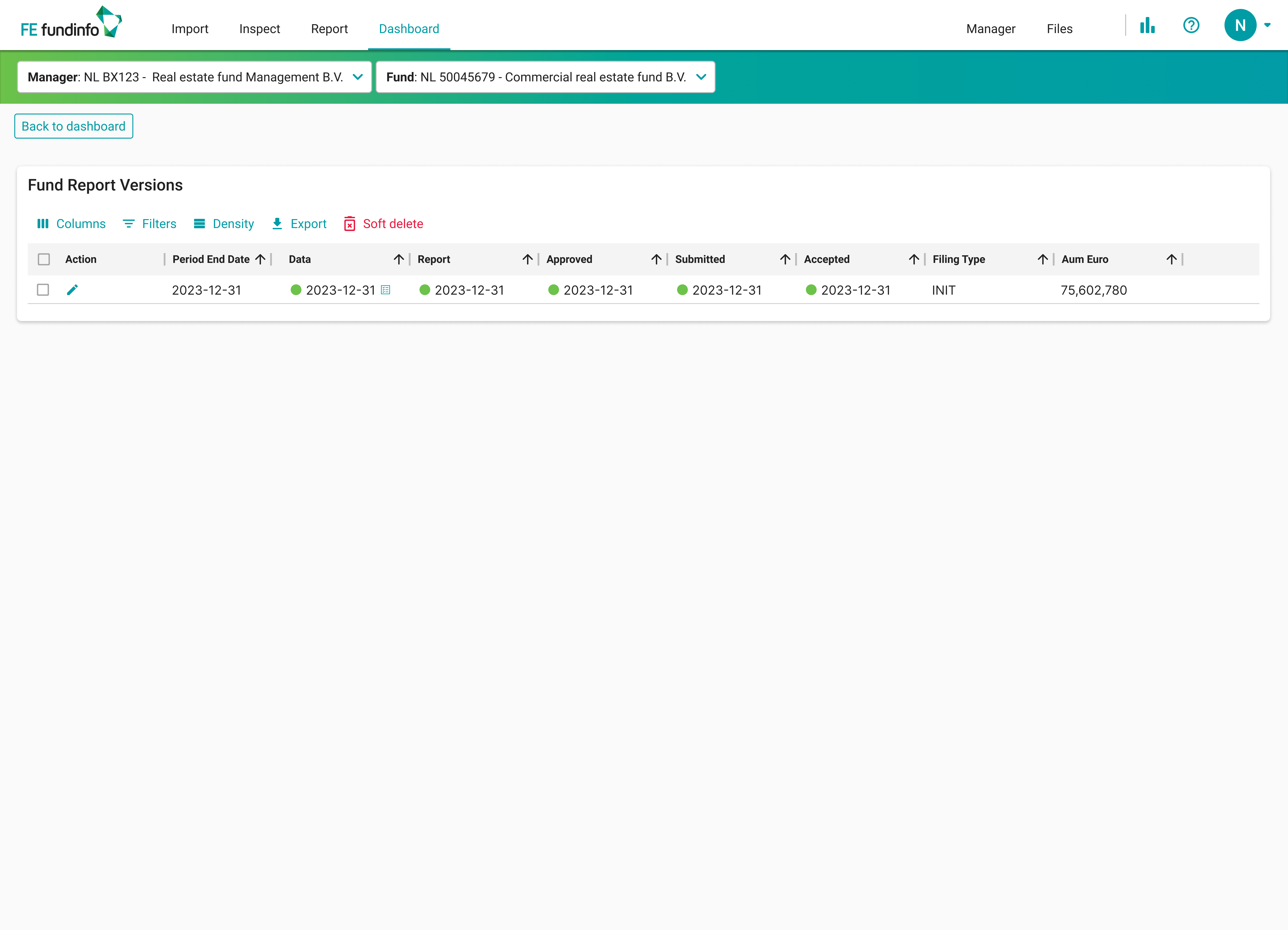Click the Soft delete button
This screenshot has height=930, width=1288.
[383, 224]
